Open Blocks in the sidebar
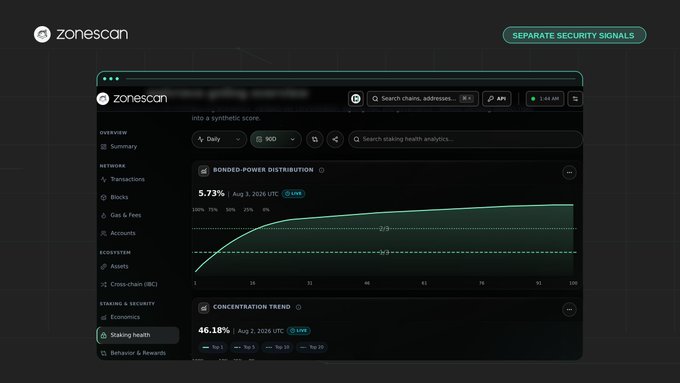The width and height of the screenshot is (680, 383). [x=138, y=197]
